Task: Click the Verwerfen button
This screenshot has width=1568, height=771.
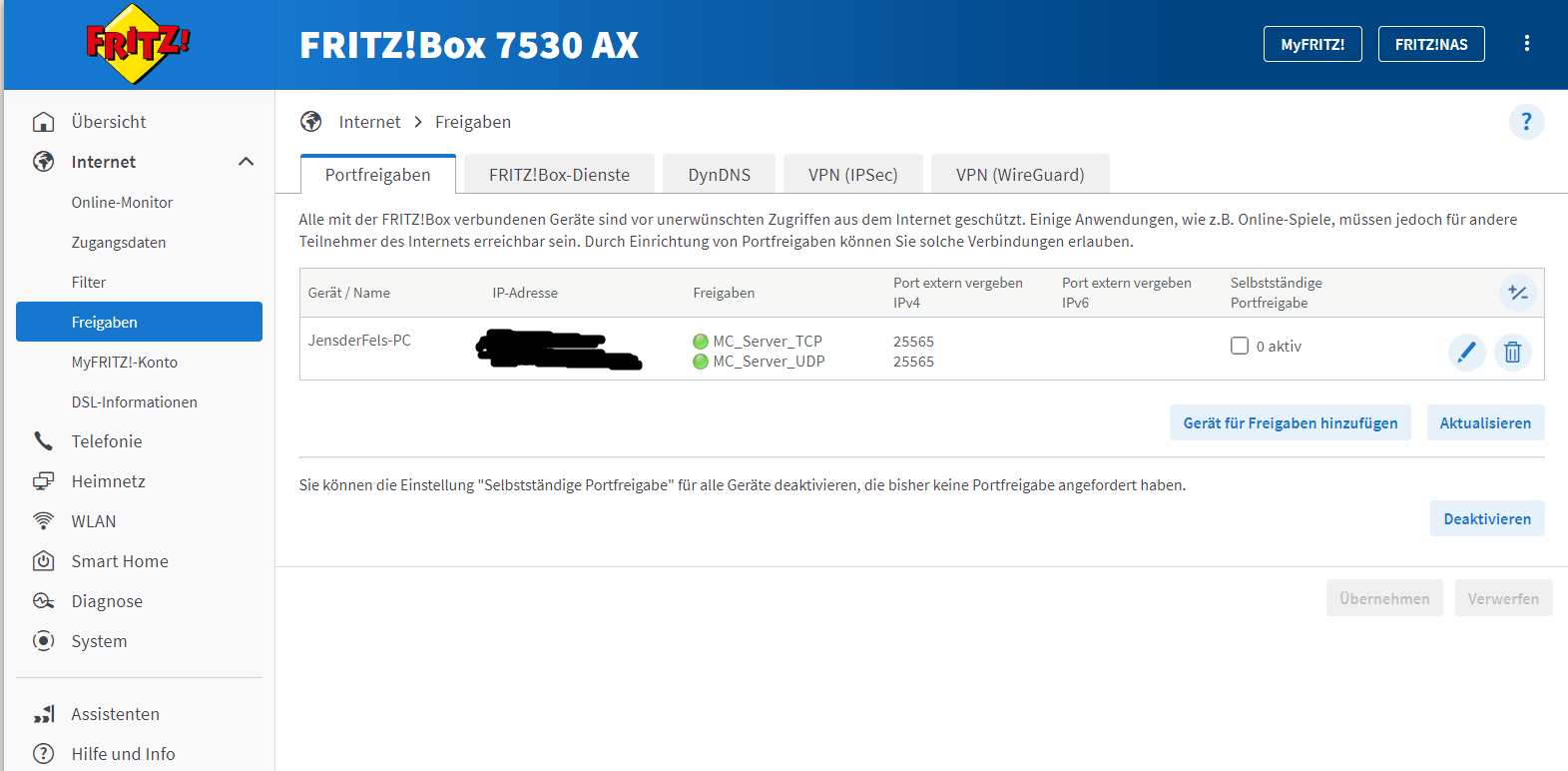Action: (1503, 598)
